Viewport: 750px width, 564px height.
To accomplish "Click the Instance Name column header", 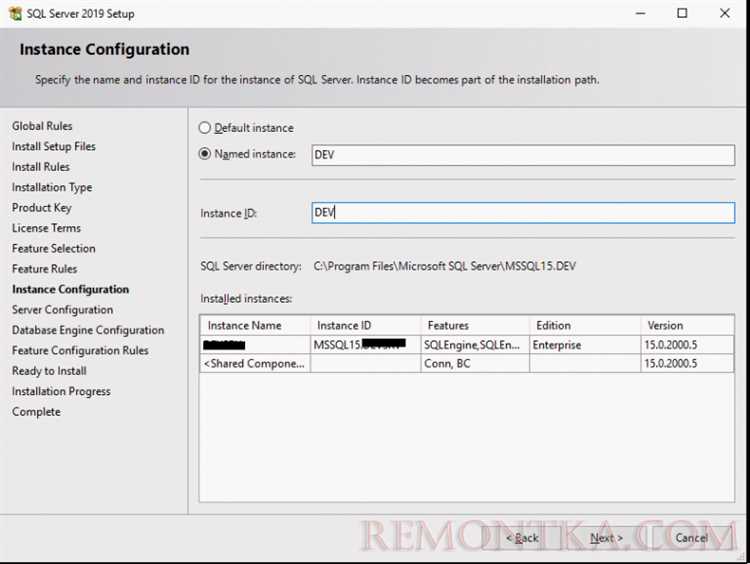I will tap(255, 325).
